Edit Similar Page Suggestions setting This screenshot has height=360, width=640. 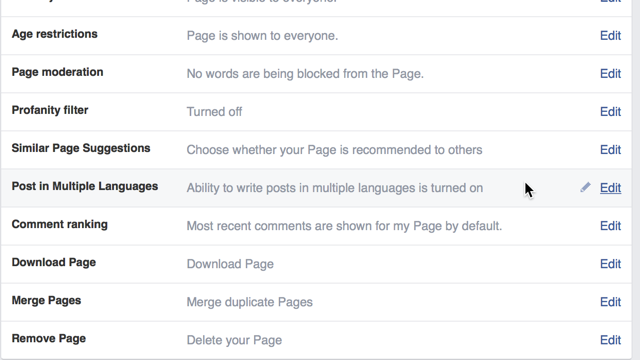click(x=610, y=150)
